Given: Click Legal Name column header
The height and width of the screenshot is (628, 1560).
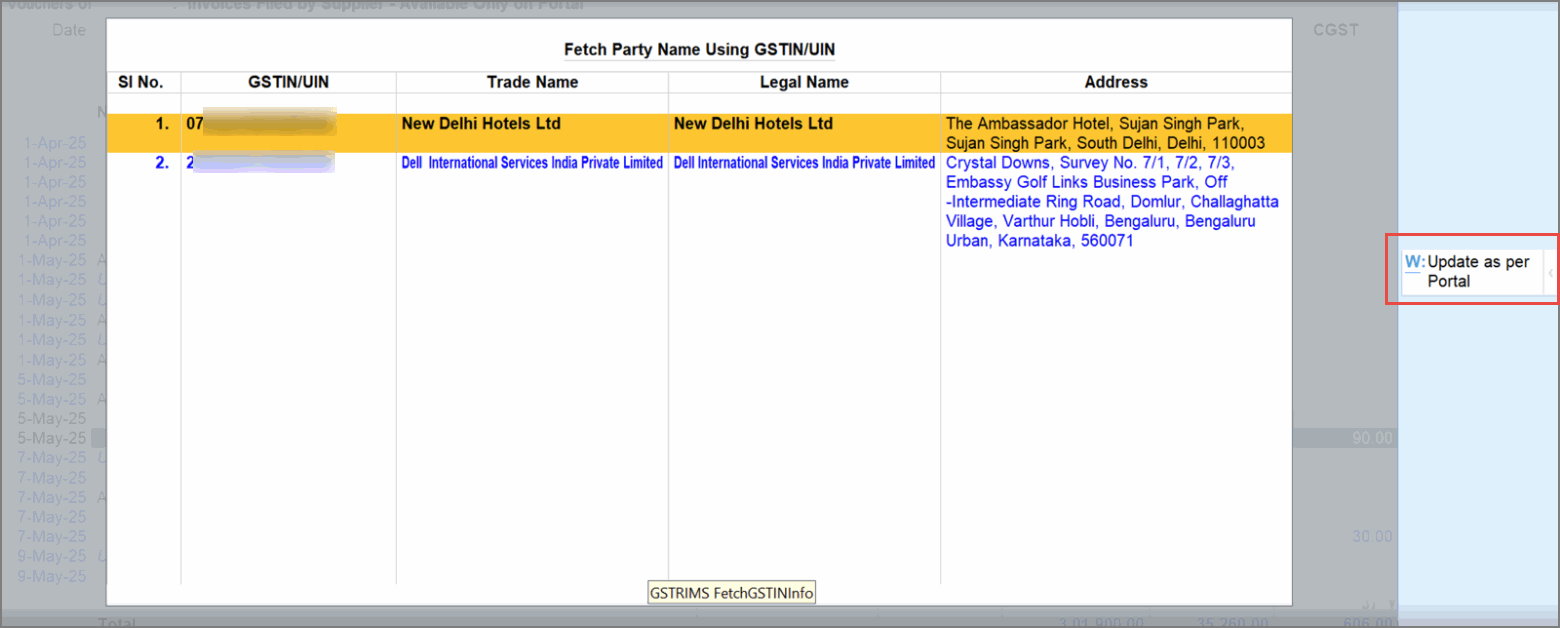Looking at the screenshot, I should [804, 82].
